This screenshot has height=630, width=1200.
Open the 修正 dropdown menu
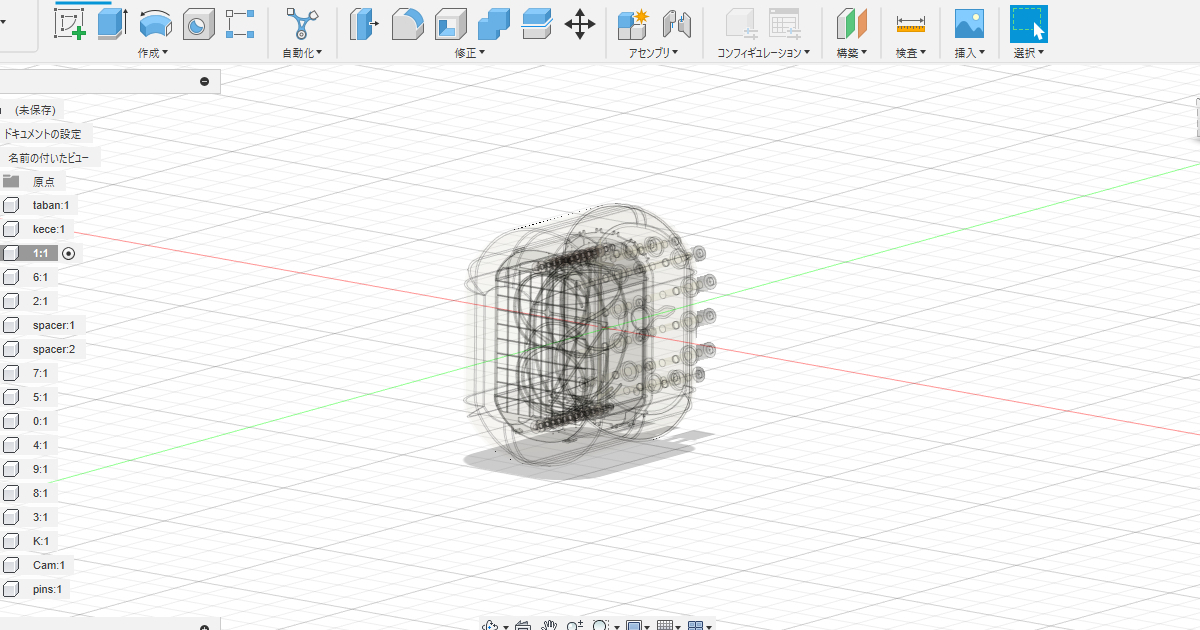click(x=470, y=53)
